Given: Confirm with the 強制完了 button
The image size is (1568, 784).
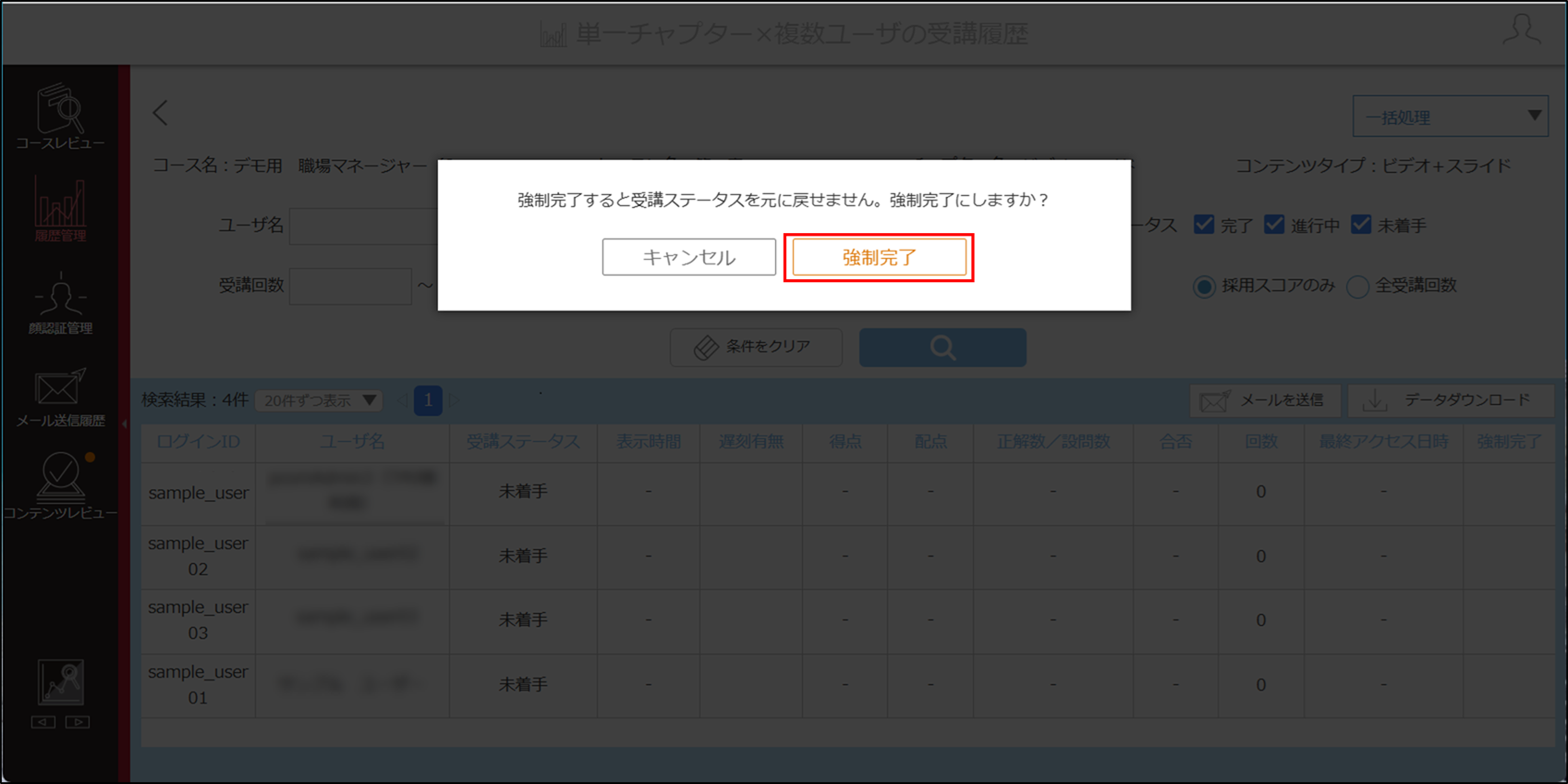Looking at the screenshot, I should pyautogui.click(x=879, y=257).
